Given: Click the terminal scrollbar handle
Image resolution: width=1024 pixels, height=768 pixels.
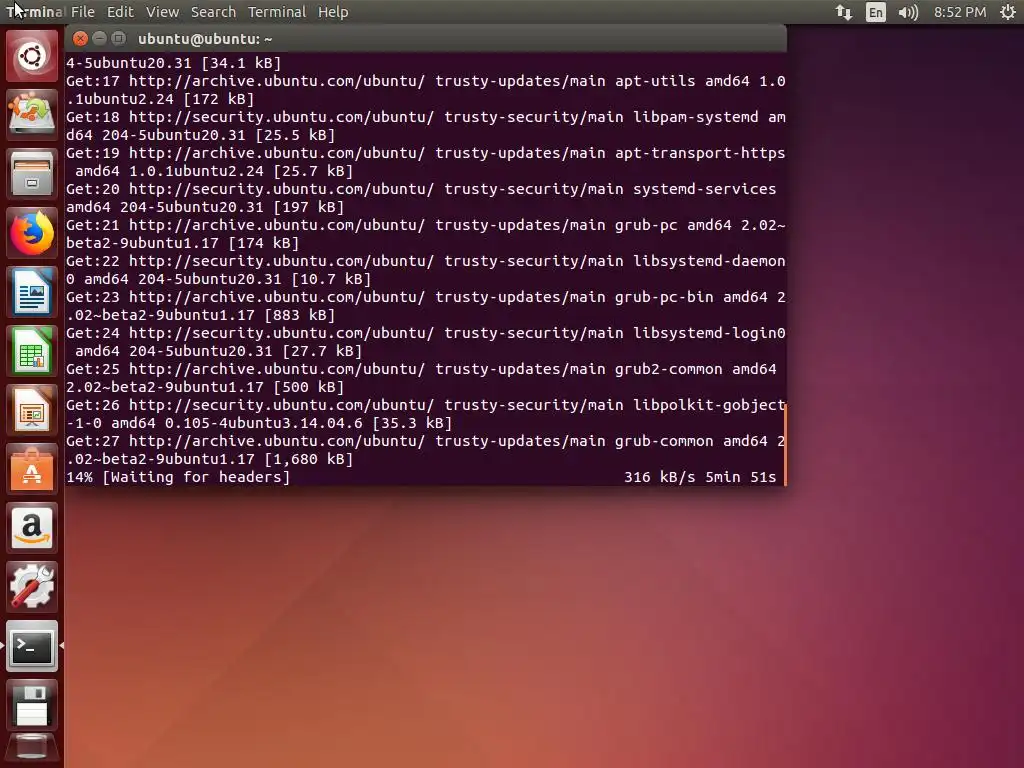Looking at the screenshot, I should [x=785, y=443].
